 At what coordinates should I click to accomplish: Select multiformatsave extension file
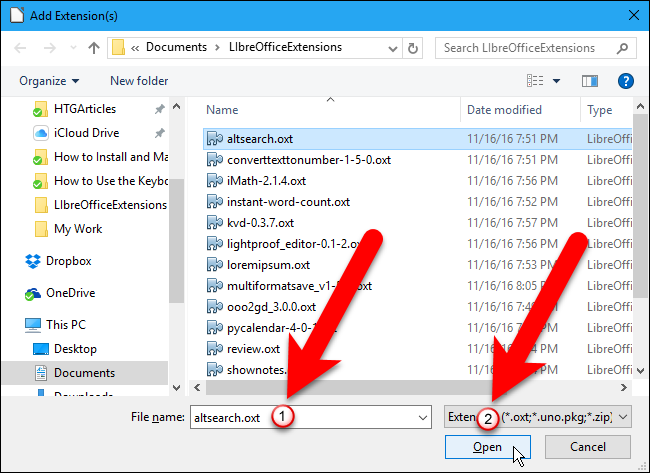point(418,286)
